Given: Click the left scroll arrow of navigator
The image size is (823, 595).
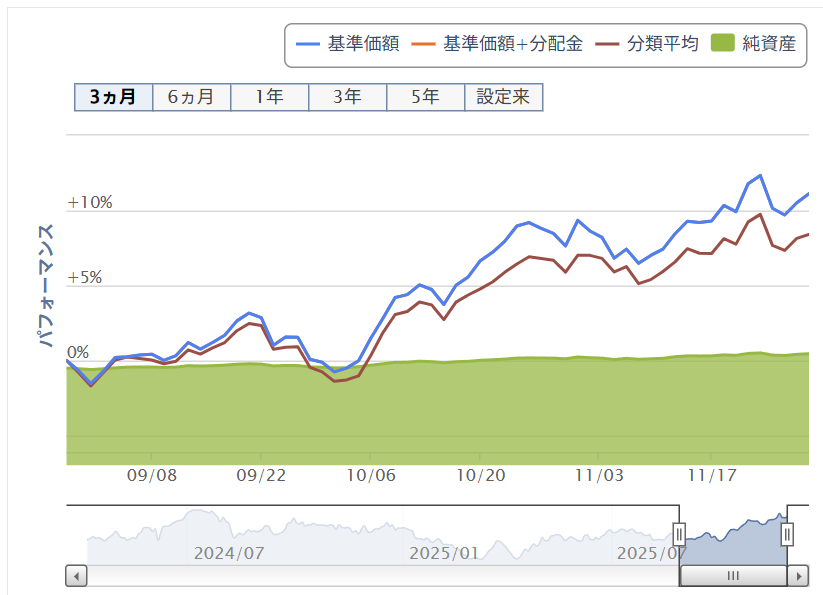Looking at the screenshot, I should (77, 576).
